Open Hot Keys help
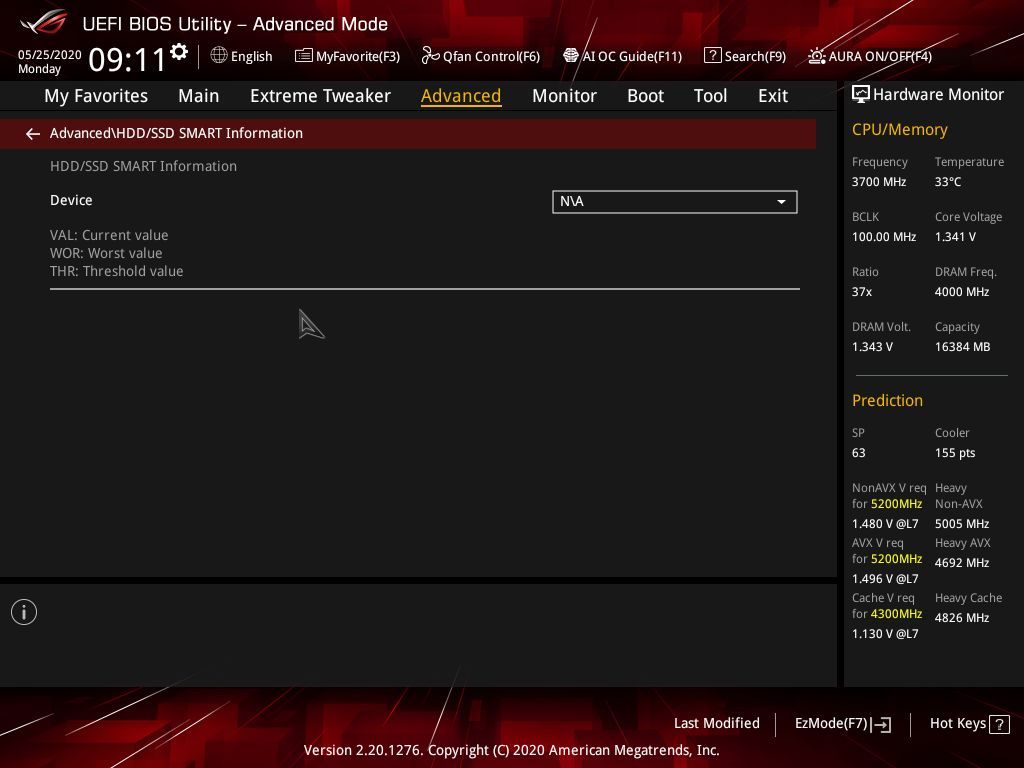 click(x=970, y=724)
